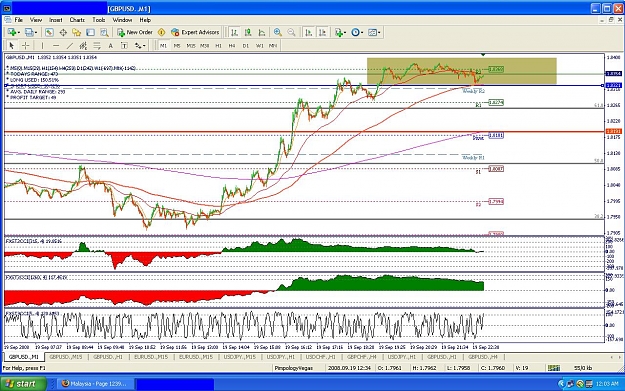Open the Indicators list icon
This screenshot has height=391, width=625.
coord(338,32)
